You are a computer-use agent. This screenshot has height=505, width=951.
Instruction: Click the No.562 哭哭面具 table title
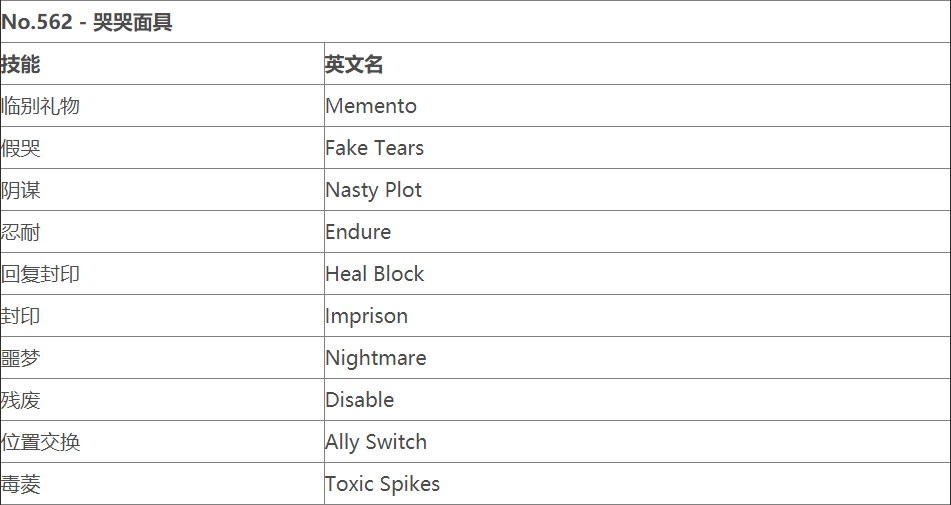pyautogui.click(x=88, y=22)
